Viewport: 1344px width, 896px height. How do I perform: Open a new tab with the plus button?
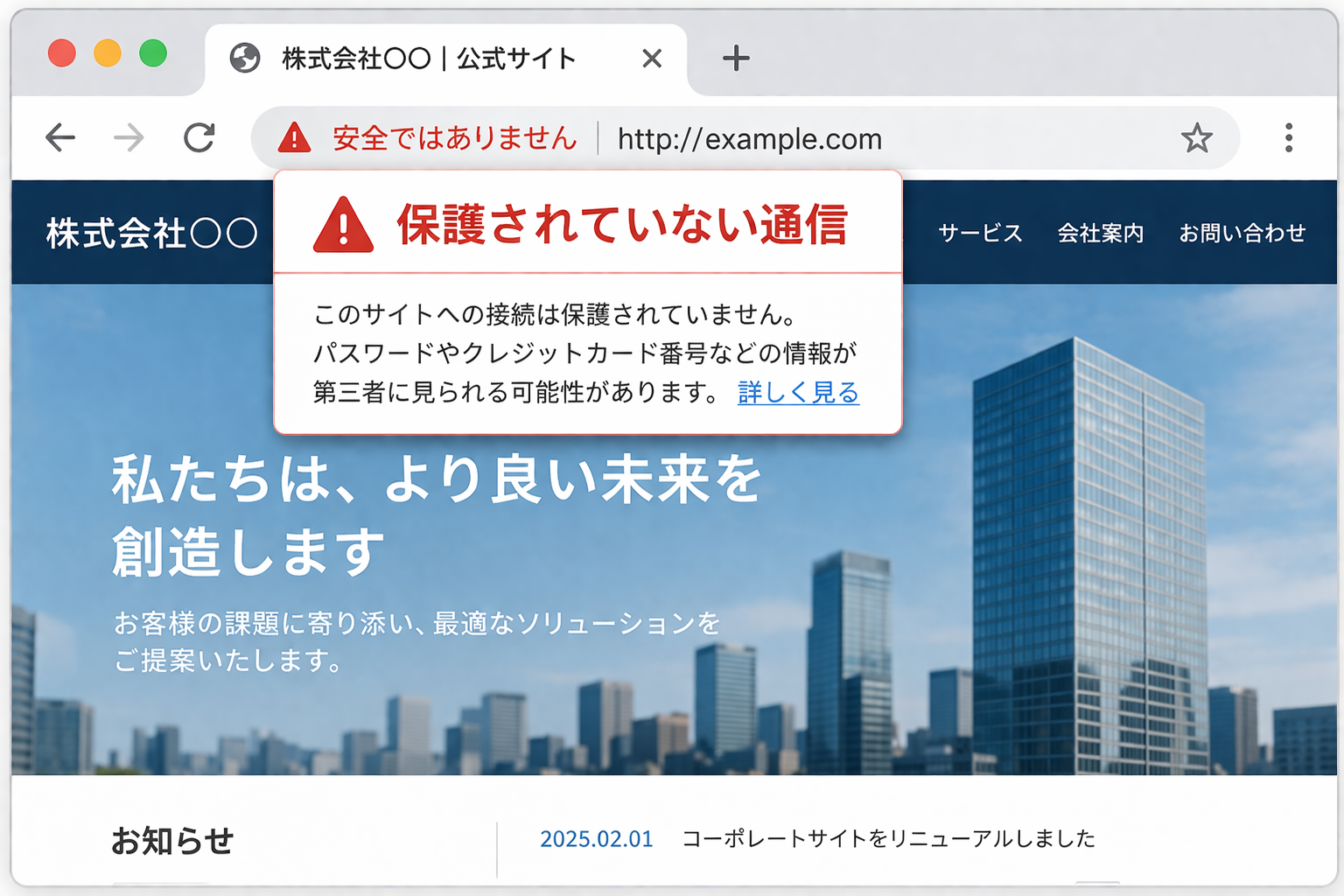pyautogui.click(x=736, y=58)
